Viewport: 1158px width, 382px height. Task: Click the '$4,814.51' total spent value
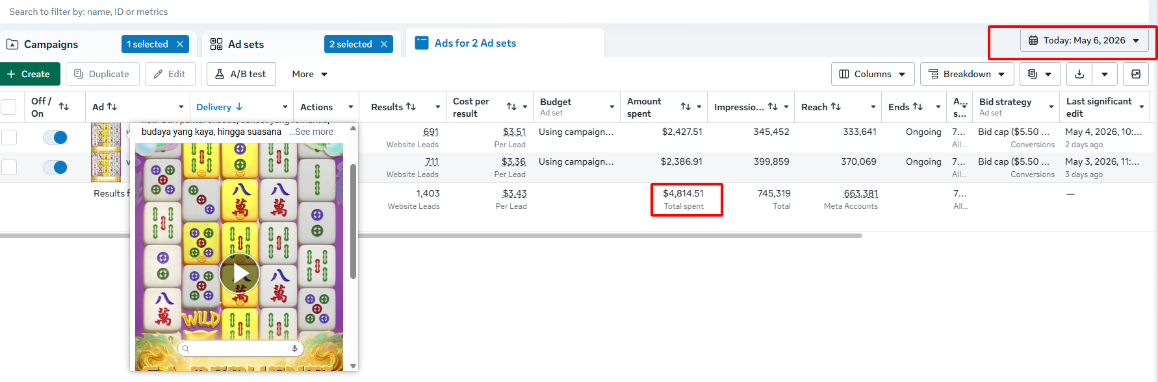[x=683, y=194]
